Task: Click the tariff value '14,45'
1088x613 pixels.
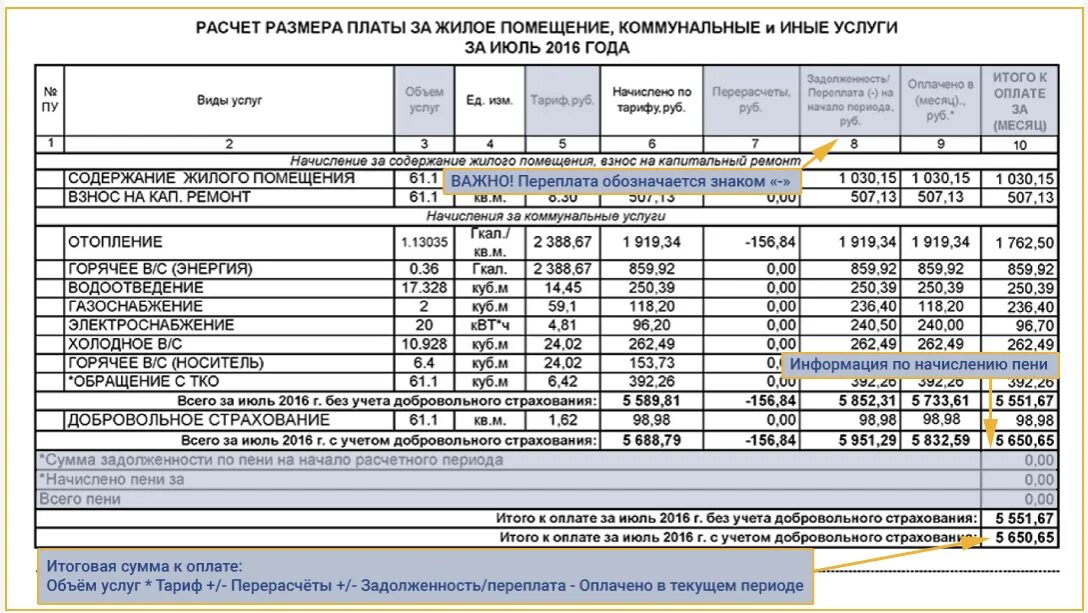Action: coord(563,288)
